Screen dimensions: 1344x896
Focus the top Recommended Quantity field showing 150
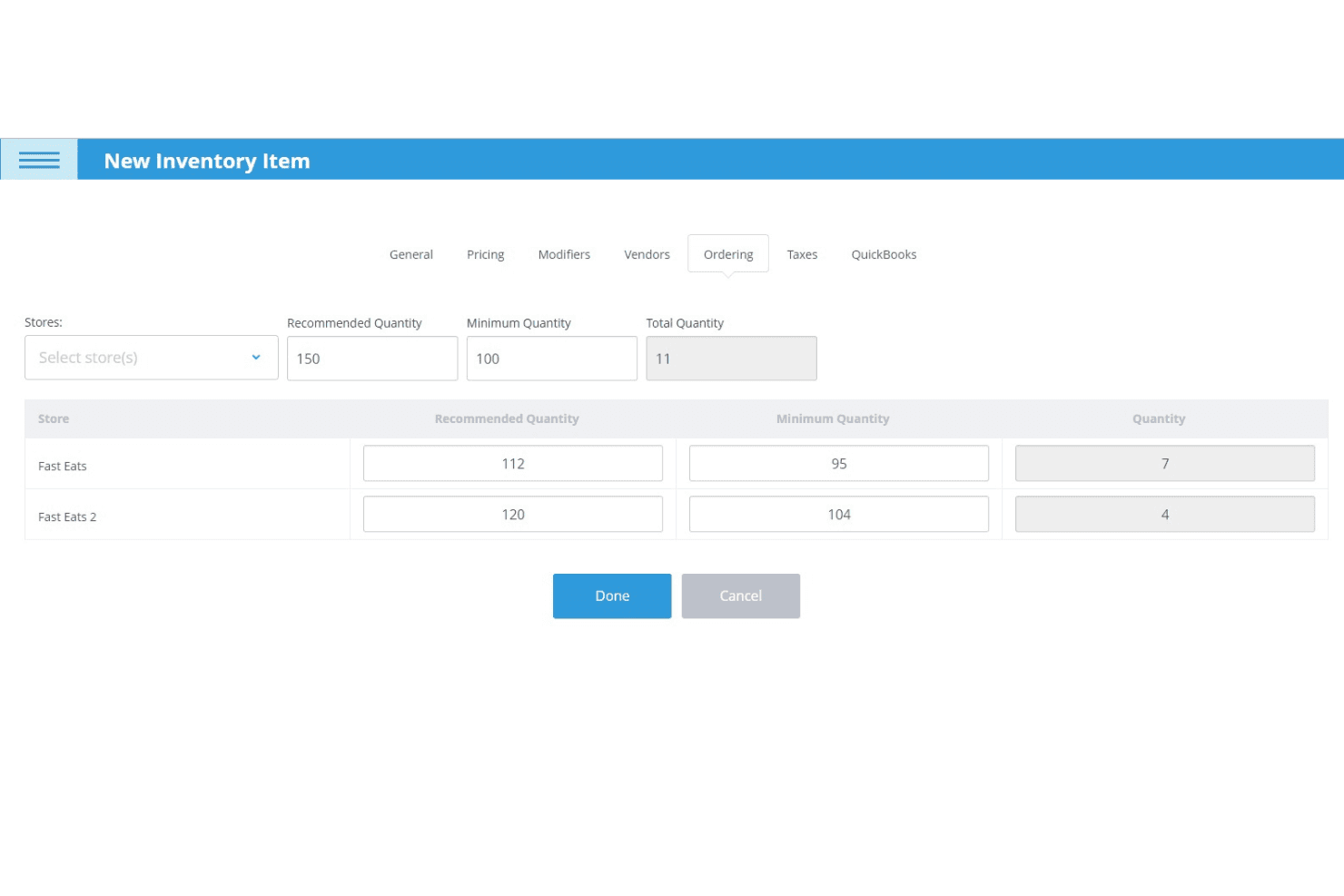tap(372, 359)
